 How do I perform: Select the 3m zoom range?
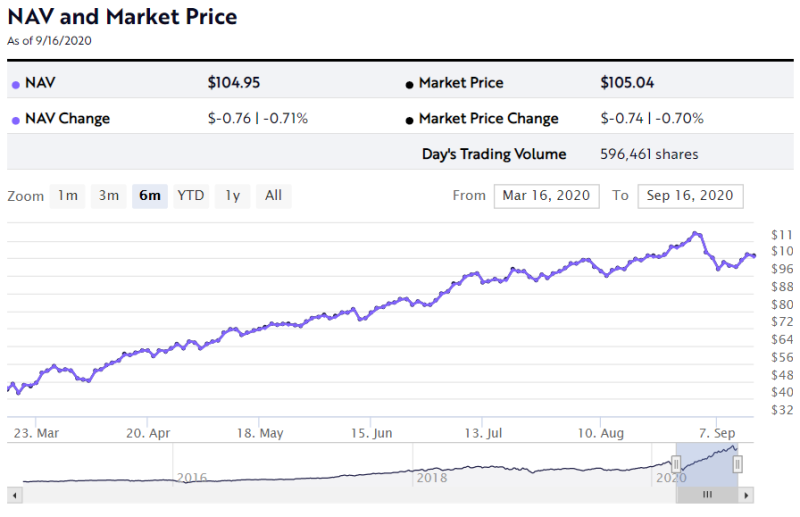109,196
